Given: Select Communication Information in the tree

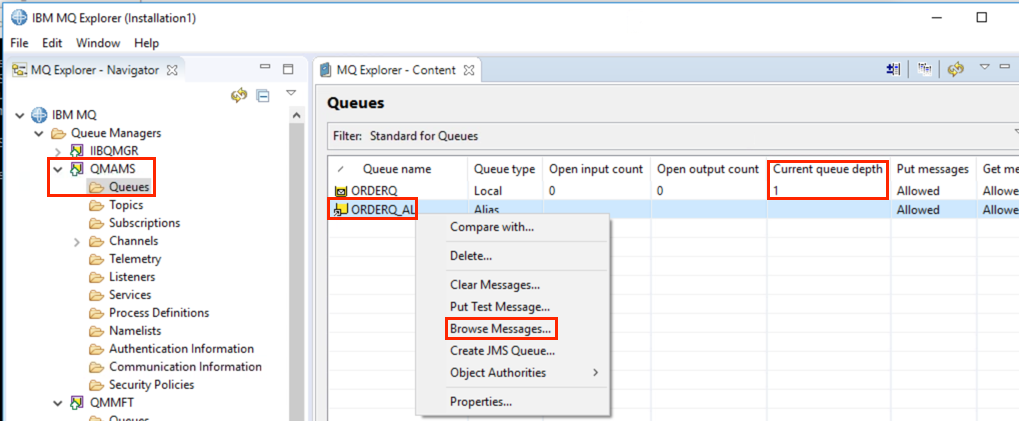Looking at the screenshot, I should 185,367.
